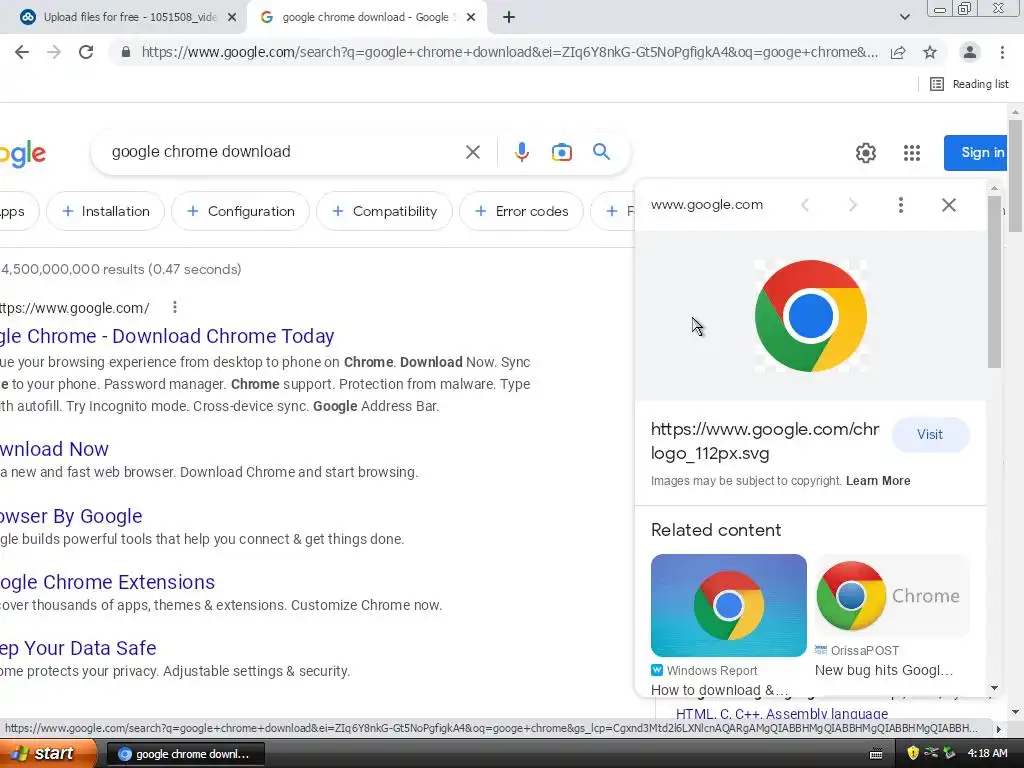This screenshot has width=1024, height=768.
Task: Click the security shield tray icon
Action: pos(913,753)
